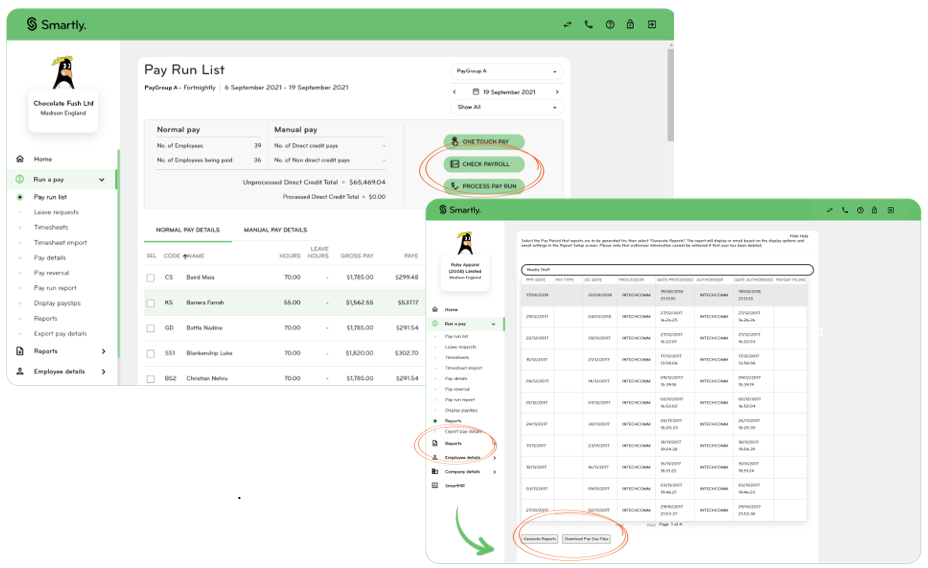928x568 pixels.
Task: Select the first pay period row dated 2018 in the reports table
Action: coord(664,295)
